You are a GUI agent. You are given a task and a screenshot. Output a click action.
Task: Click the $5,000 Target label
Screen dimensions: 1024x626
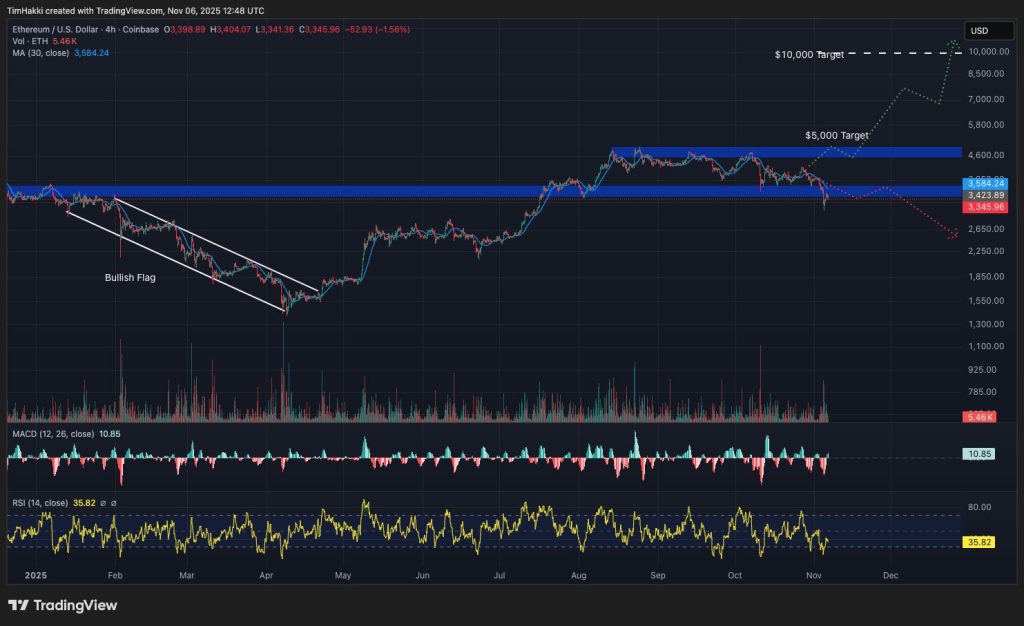[x=836, y=134]
